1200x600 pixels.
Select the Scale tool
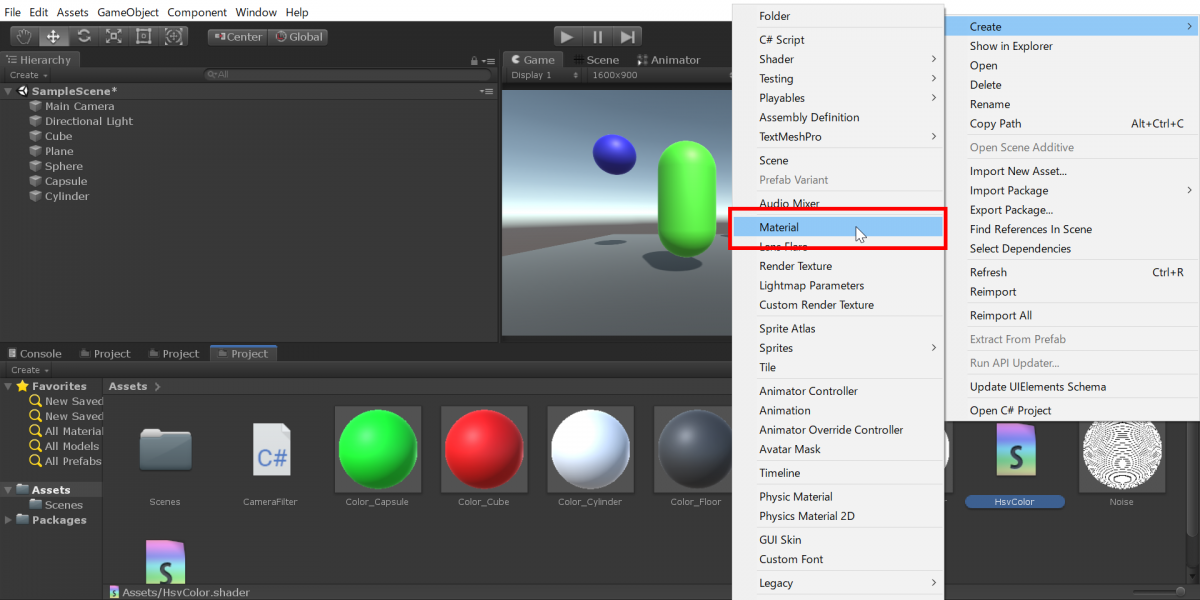(x=114, y=36)
